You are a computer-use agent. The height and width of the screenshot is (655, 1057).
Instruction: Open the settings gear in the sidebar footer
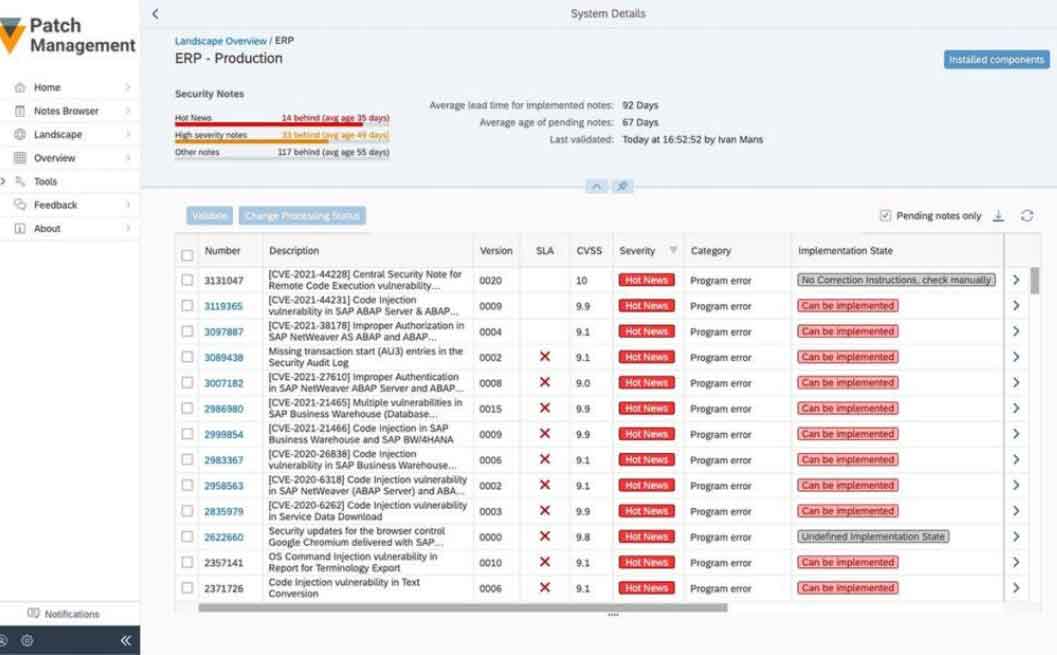(28, 642)
